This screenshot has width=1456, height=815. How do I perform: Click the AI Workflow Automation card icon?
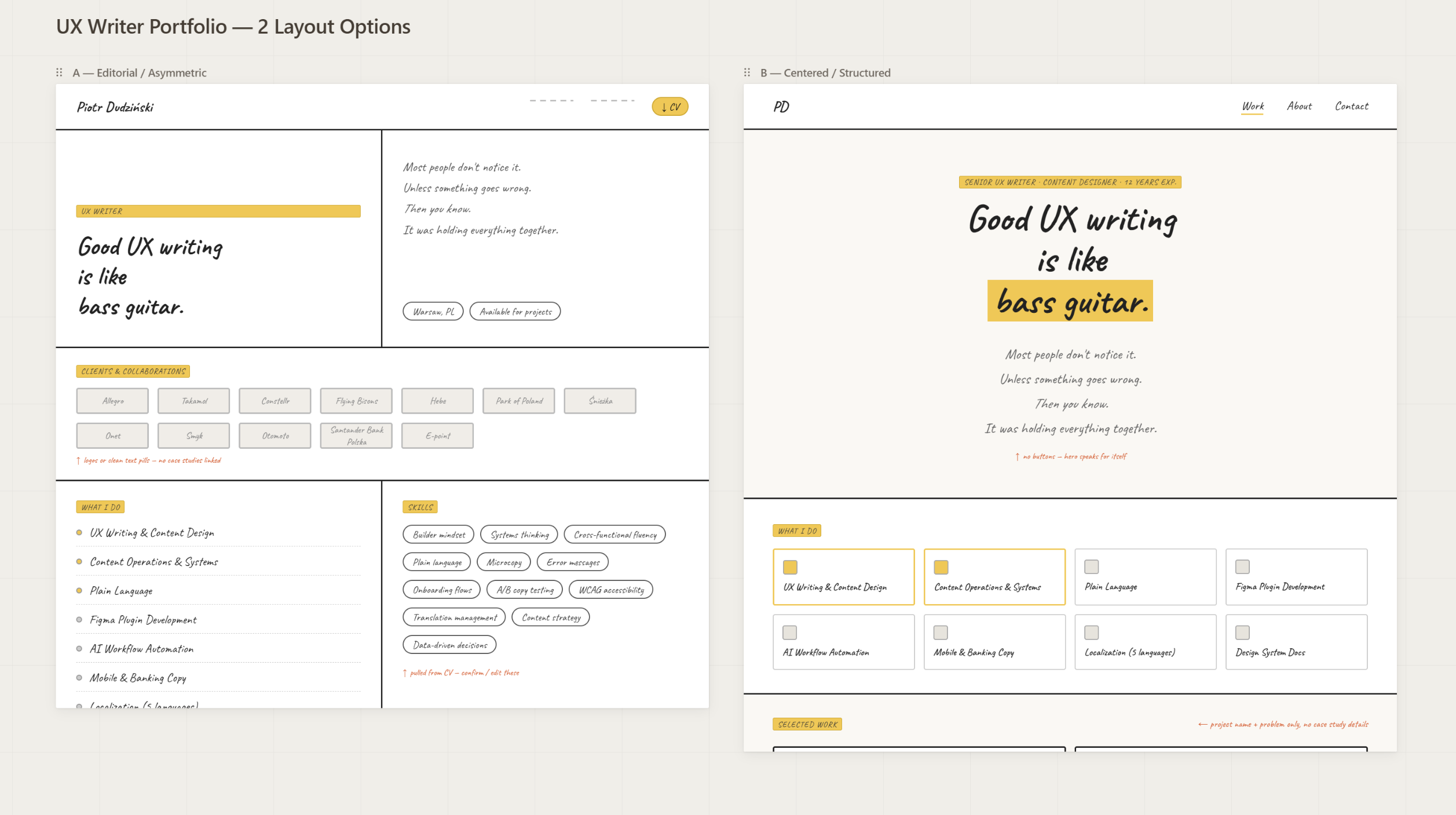coord(790,632)
